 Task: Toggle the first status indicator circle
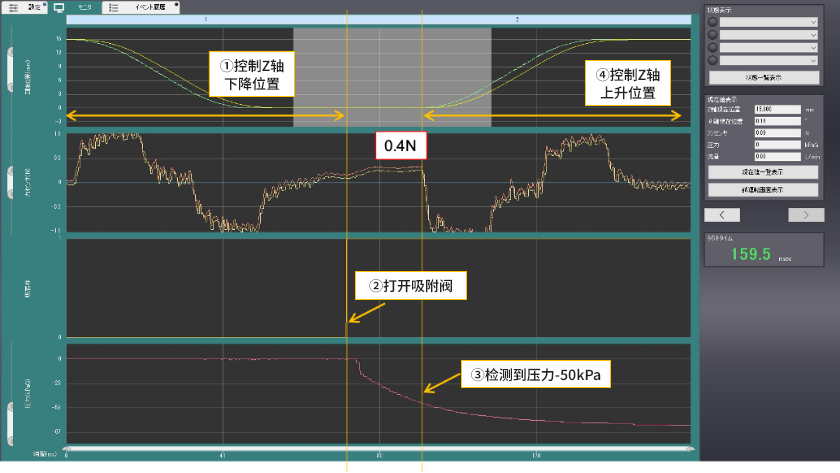pyautogui.click(x=712, y=22)
